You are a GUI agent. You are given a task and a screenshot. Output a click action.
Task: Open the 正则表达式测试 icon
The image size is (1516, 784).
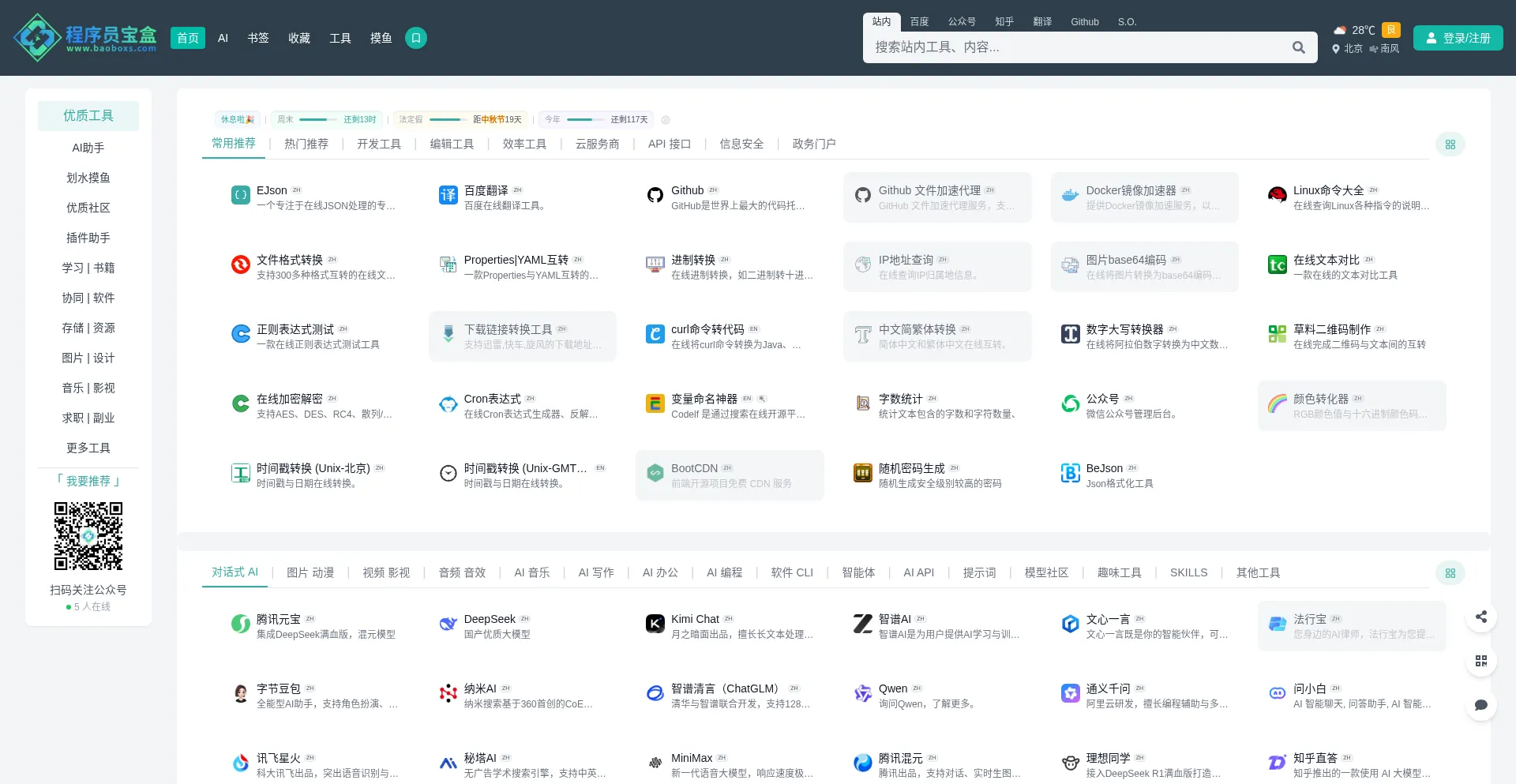coord(241,334)
